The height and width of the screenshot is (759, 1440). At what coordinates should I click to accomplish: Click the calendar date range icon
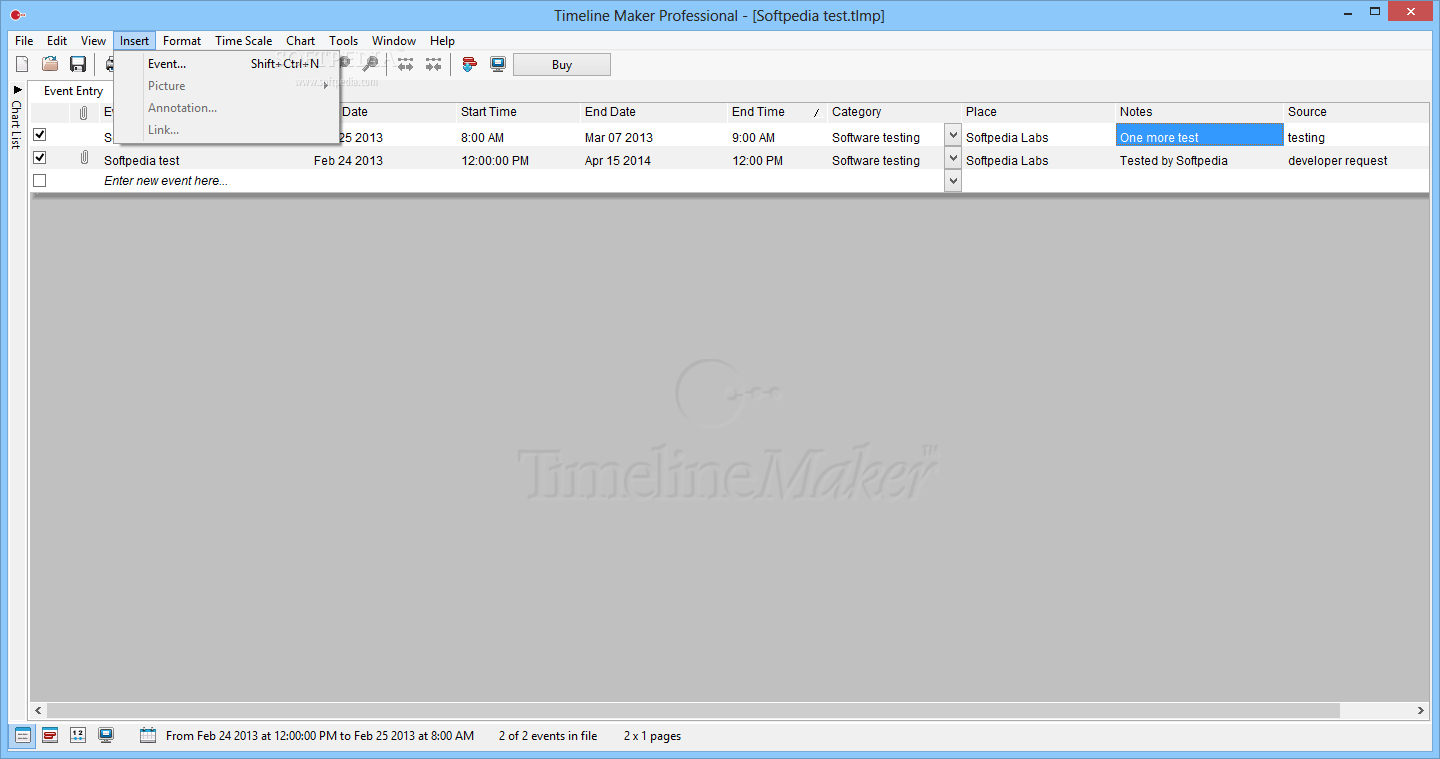[148, 736]
